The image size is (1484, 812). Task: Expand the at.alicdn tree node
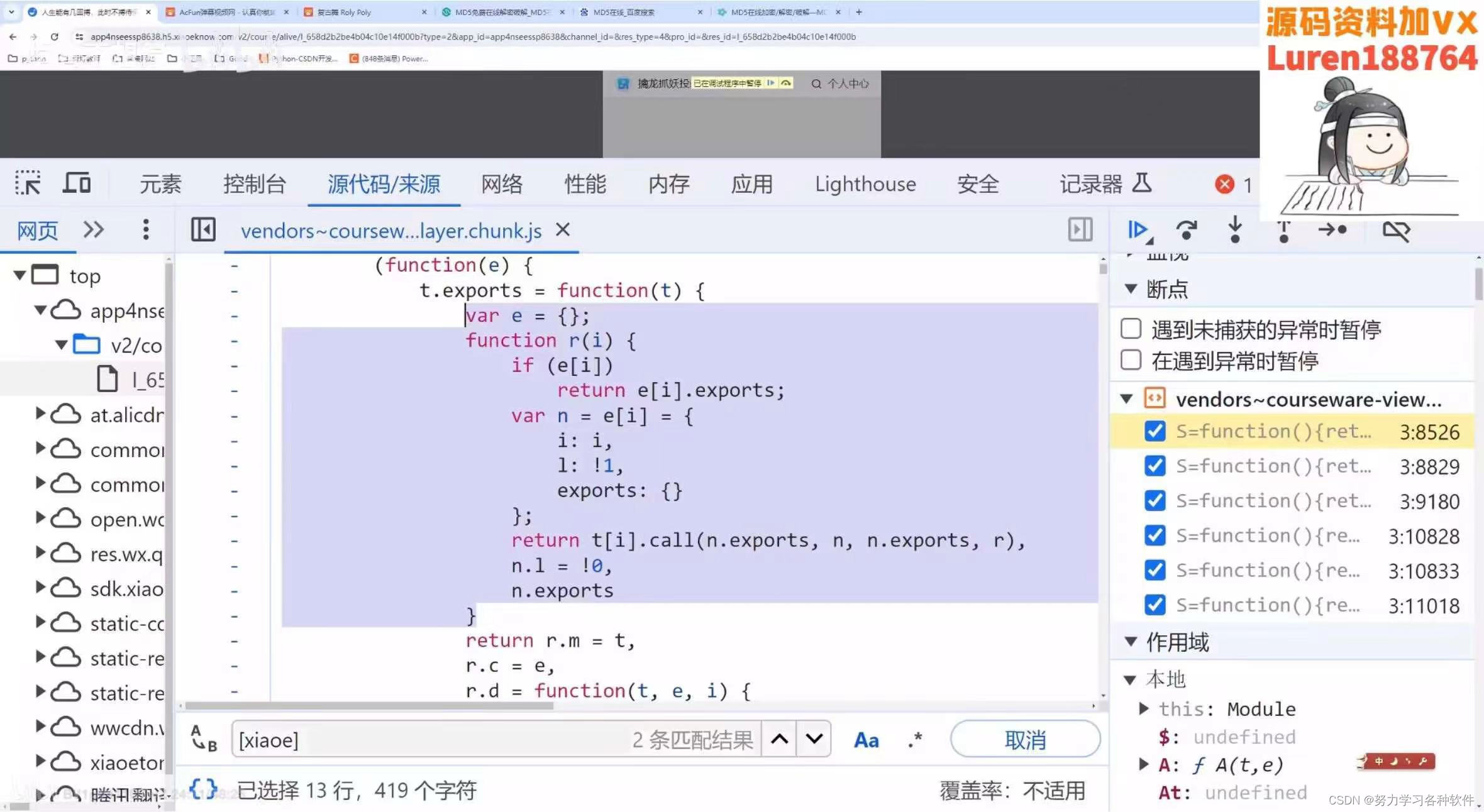[x=41, y=414]
